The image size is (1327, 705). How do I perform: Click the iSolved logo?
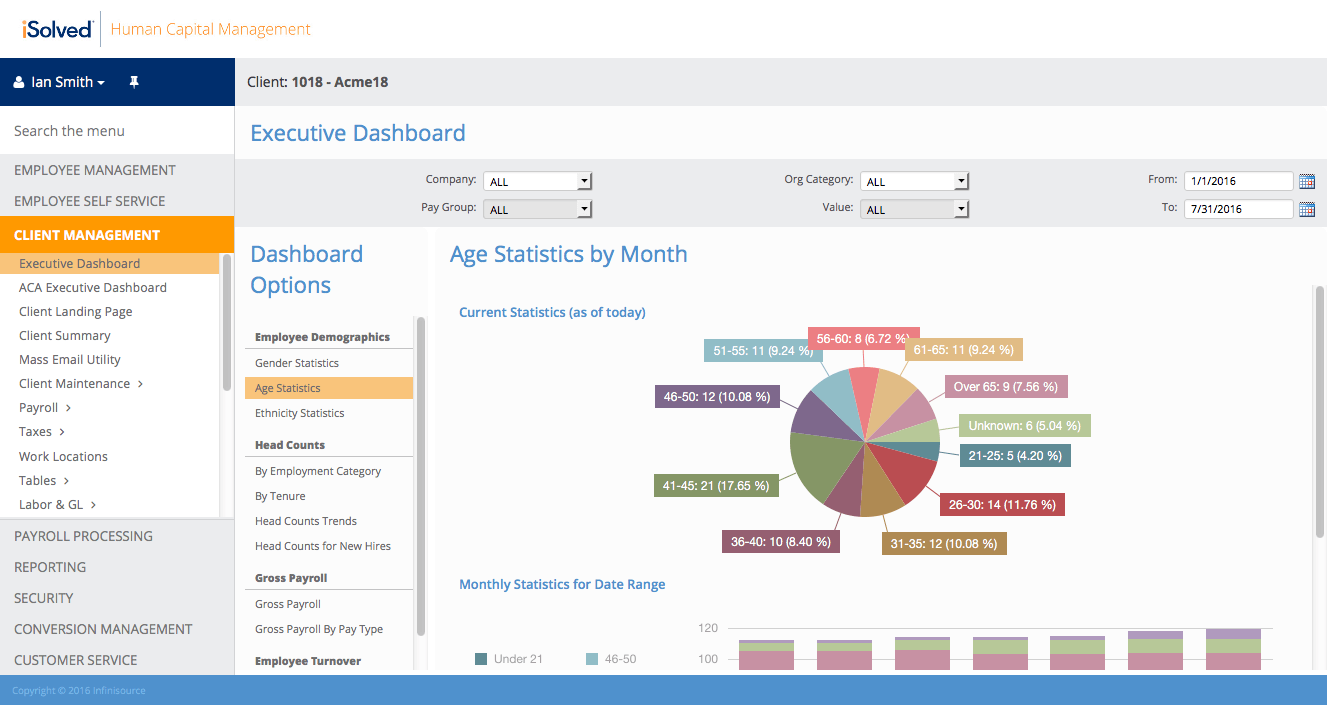point(57,29)
